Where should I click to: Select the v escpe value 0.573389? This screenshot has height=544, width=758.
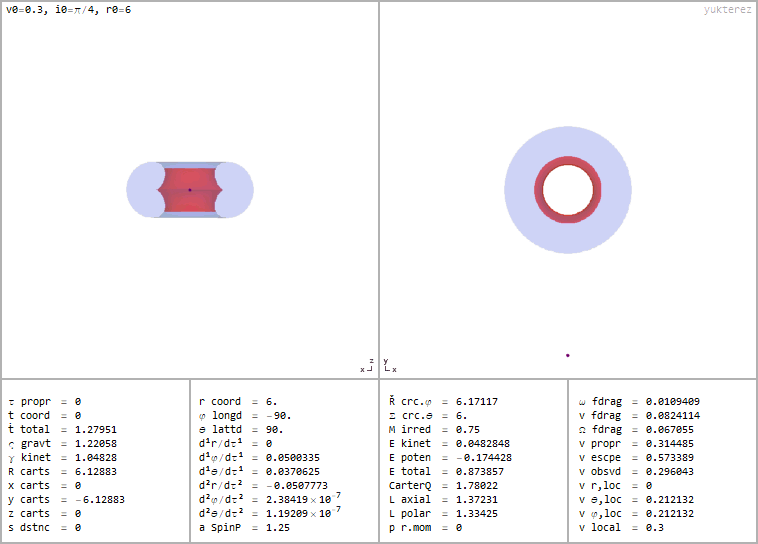pyautogui.click(x=670, y=457)
